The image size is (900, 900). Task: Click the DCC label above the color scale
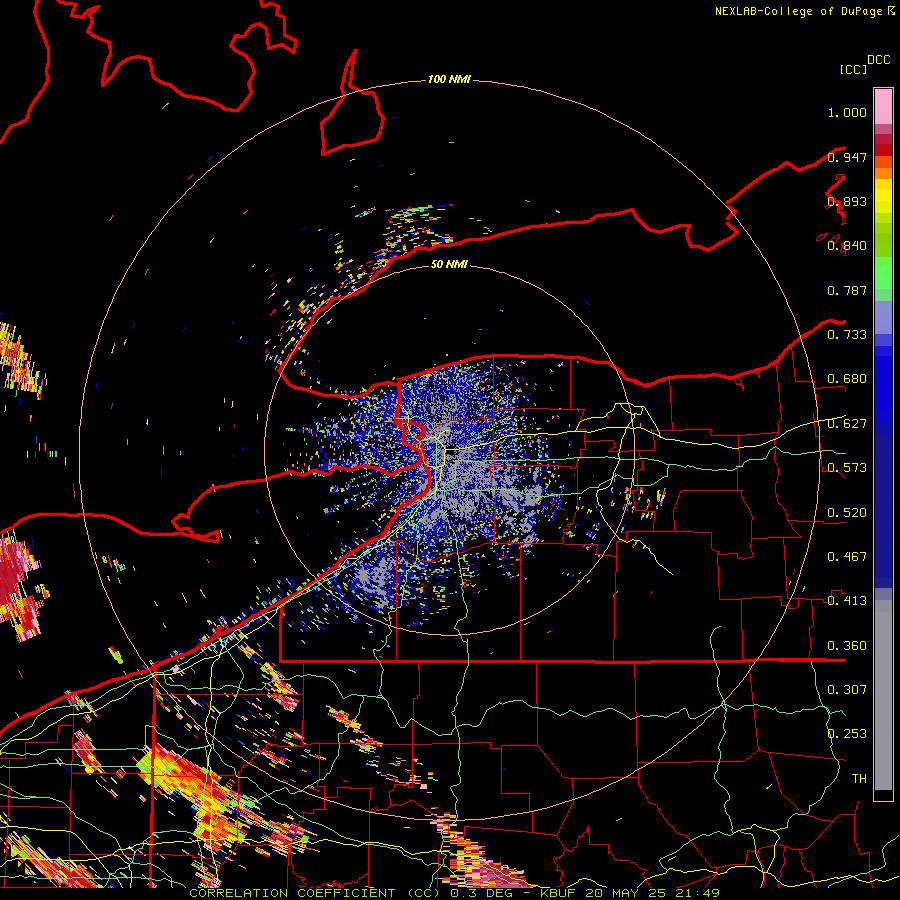pos(879,60)
